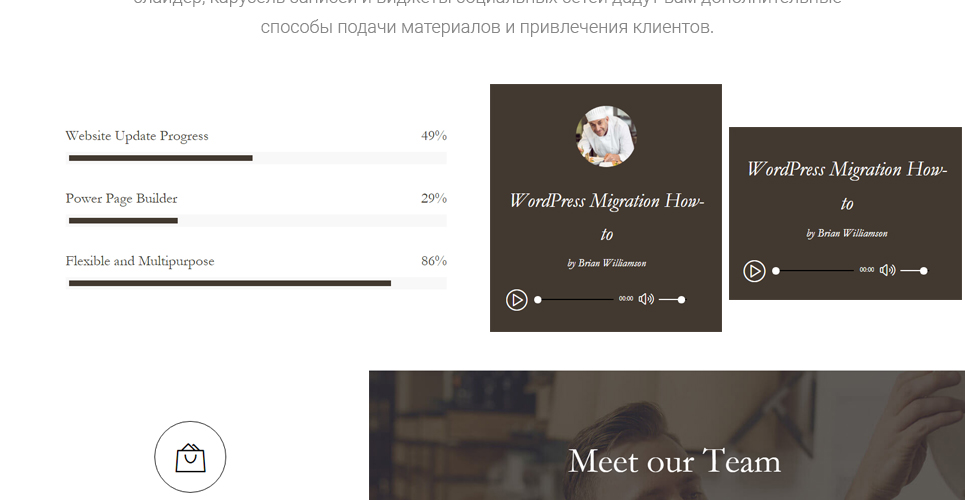Adjust the second player's volume slider
Image resolution: width=965 pixels, height=500 pixels.
(x=914, y=271)
